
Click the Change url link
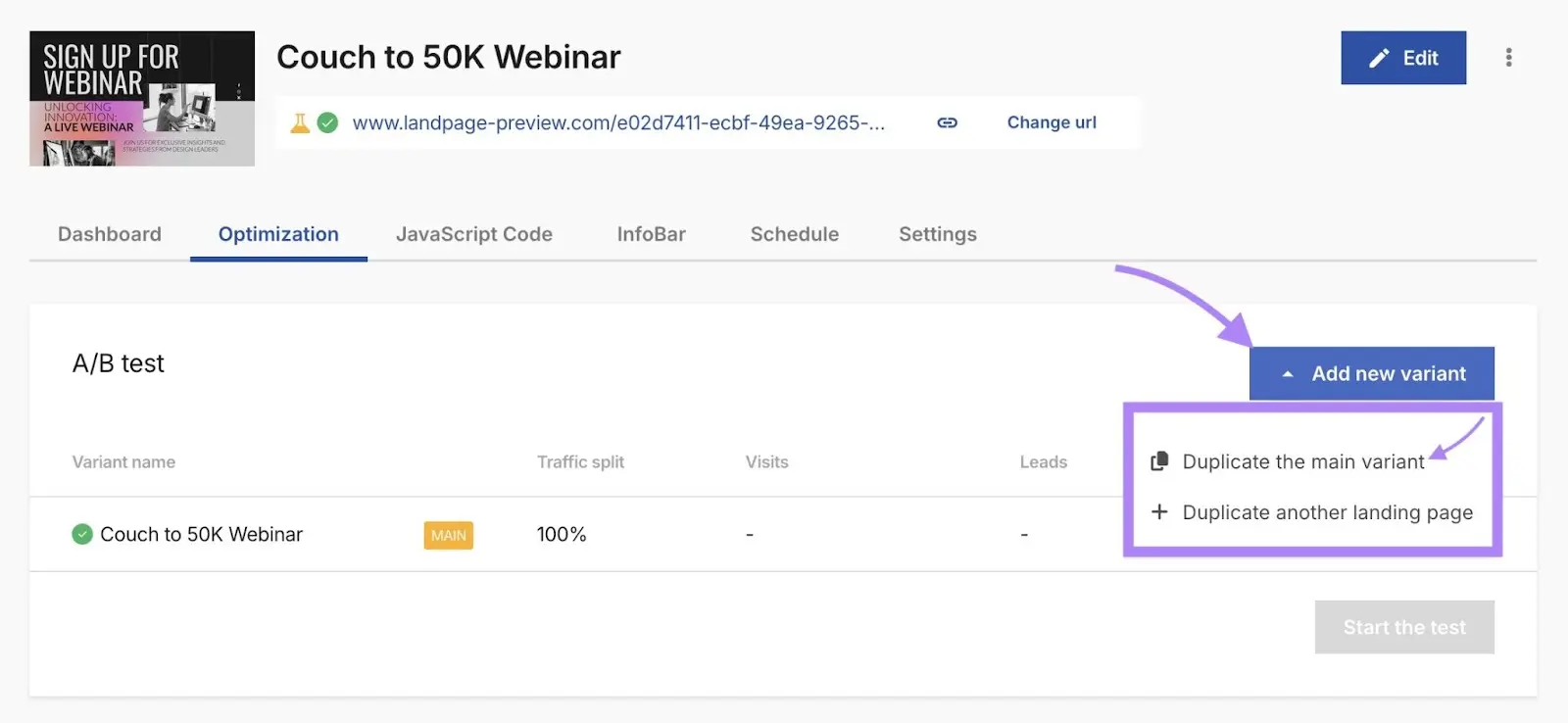point(1052,122)
